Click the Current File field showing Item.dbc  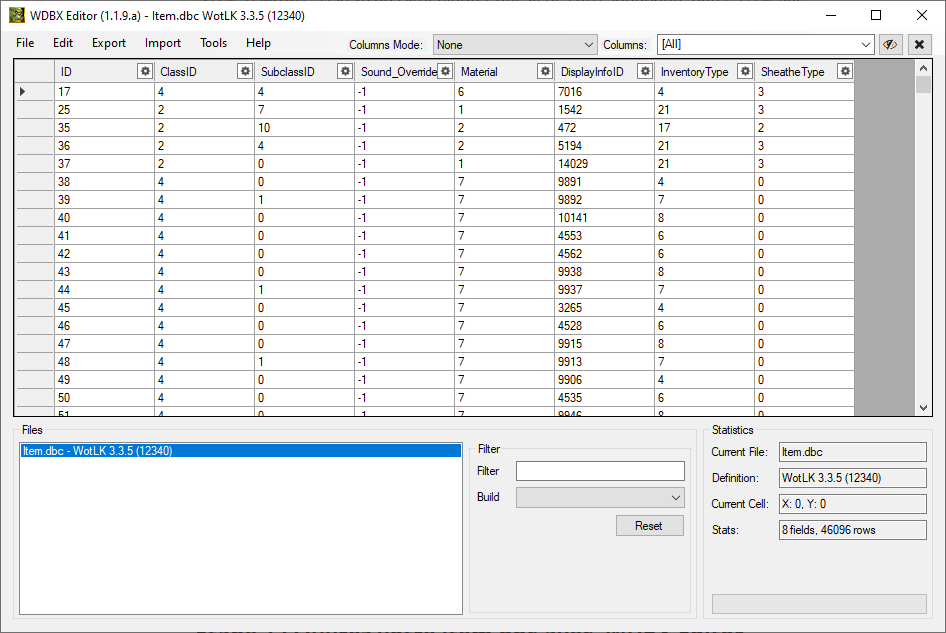pyautogui.click(x=852, y=452)
